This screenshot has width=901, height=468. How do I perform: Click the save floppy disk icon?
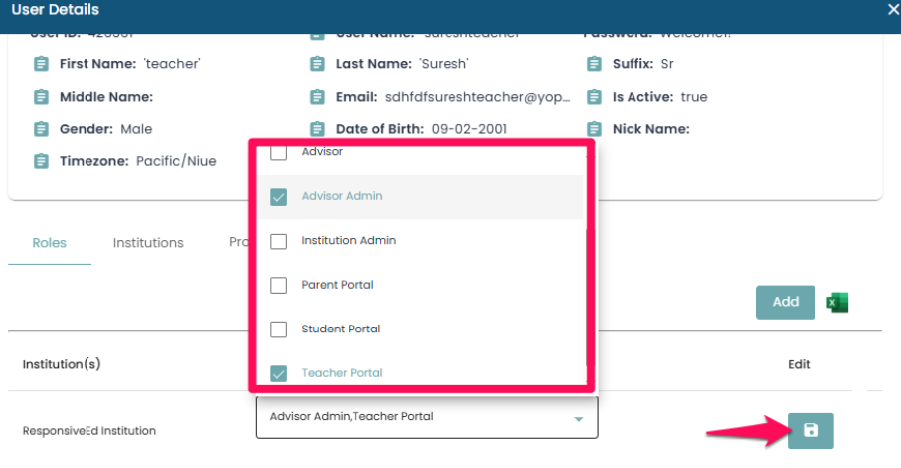point(810,430)
